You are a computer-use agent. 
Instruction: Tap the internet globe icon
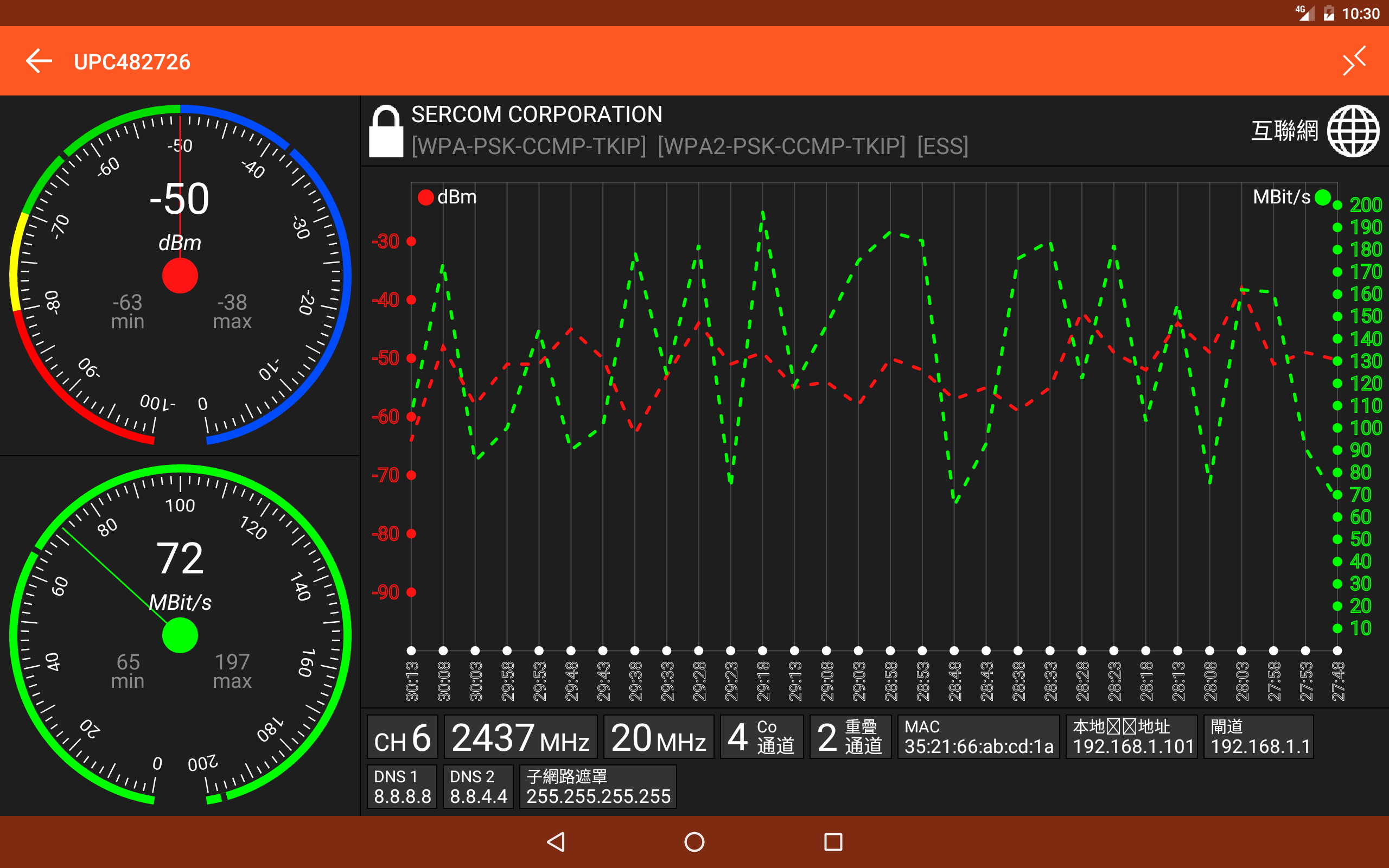coord(1353,131)
